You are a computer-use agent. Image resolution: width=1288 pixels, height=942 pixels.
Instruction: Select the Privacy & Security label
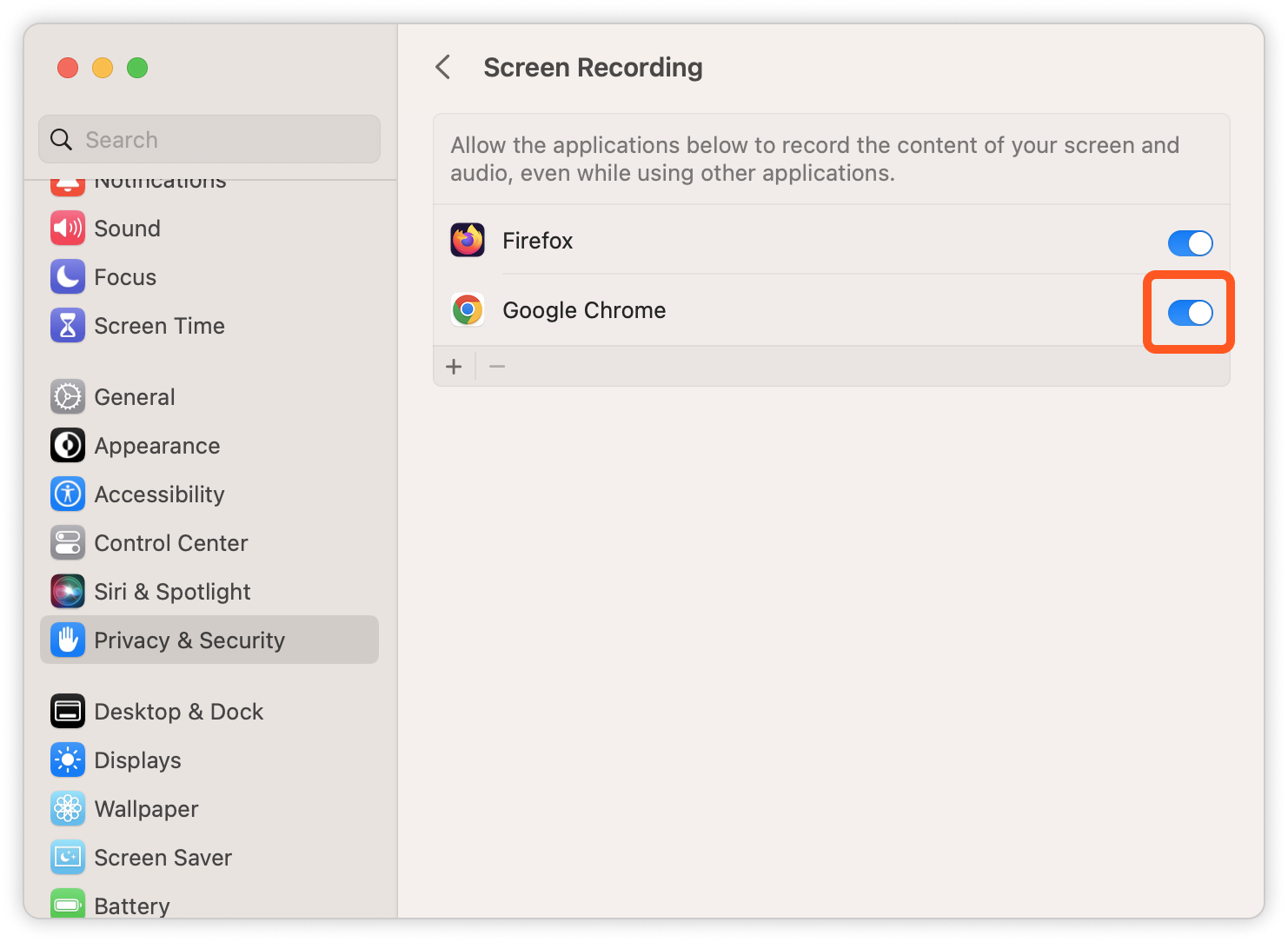click(x=189, y=640)
